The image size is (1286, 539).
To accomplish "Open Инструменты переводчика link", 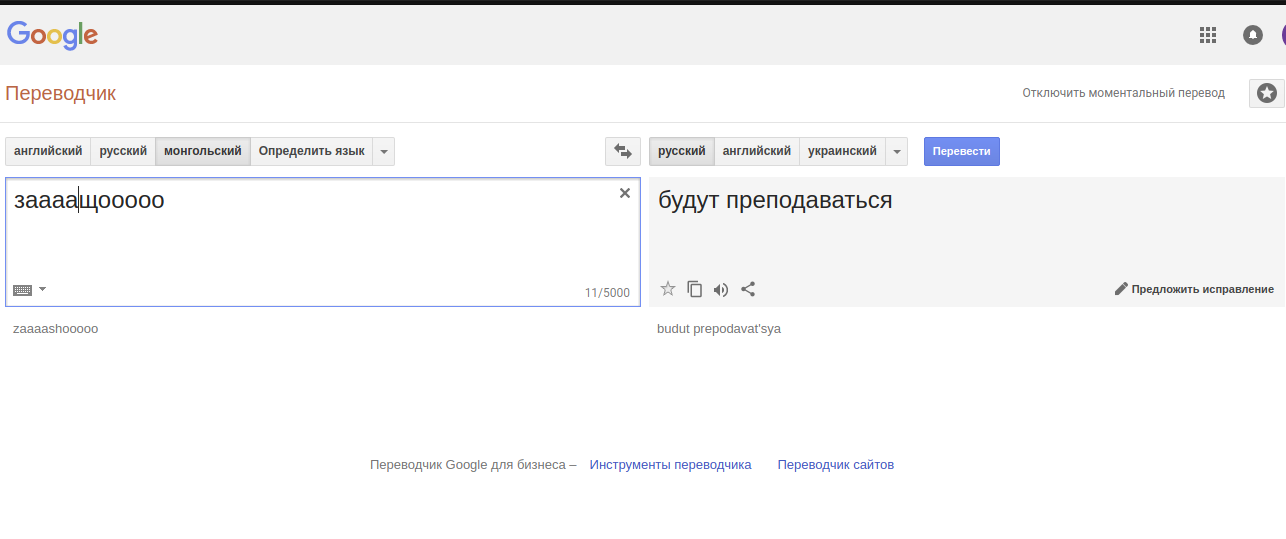I will click(670, 465).
